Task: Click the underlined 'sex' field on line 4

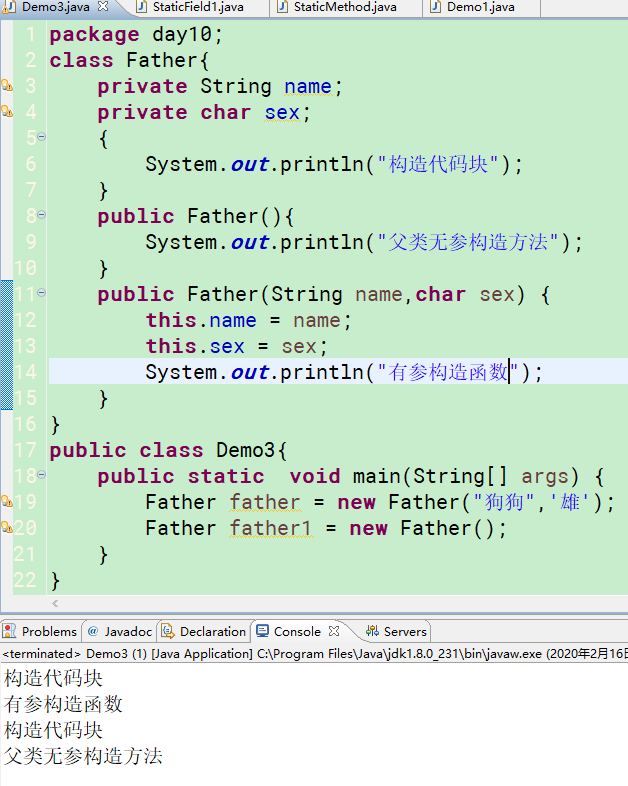Action: (x=282, y=113)
